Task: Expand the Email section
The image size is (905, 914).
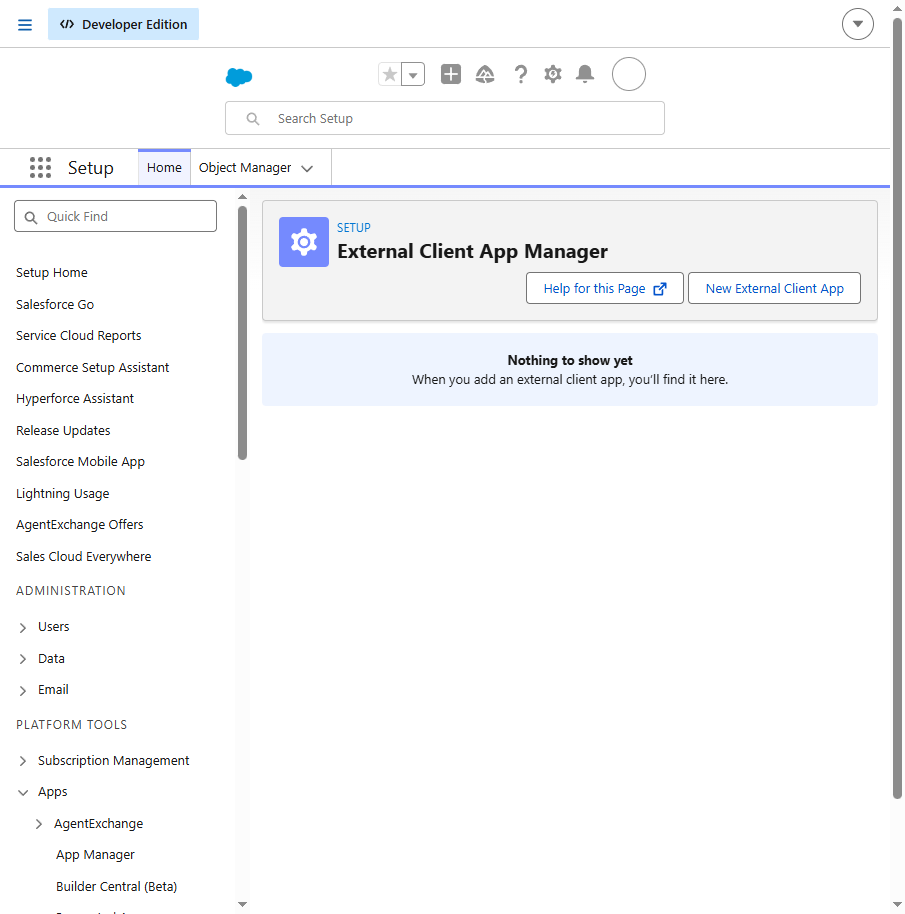Action: point(23,690)
